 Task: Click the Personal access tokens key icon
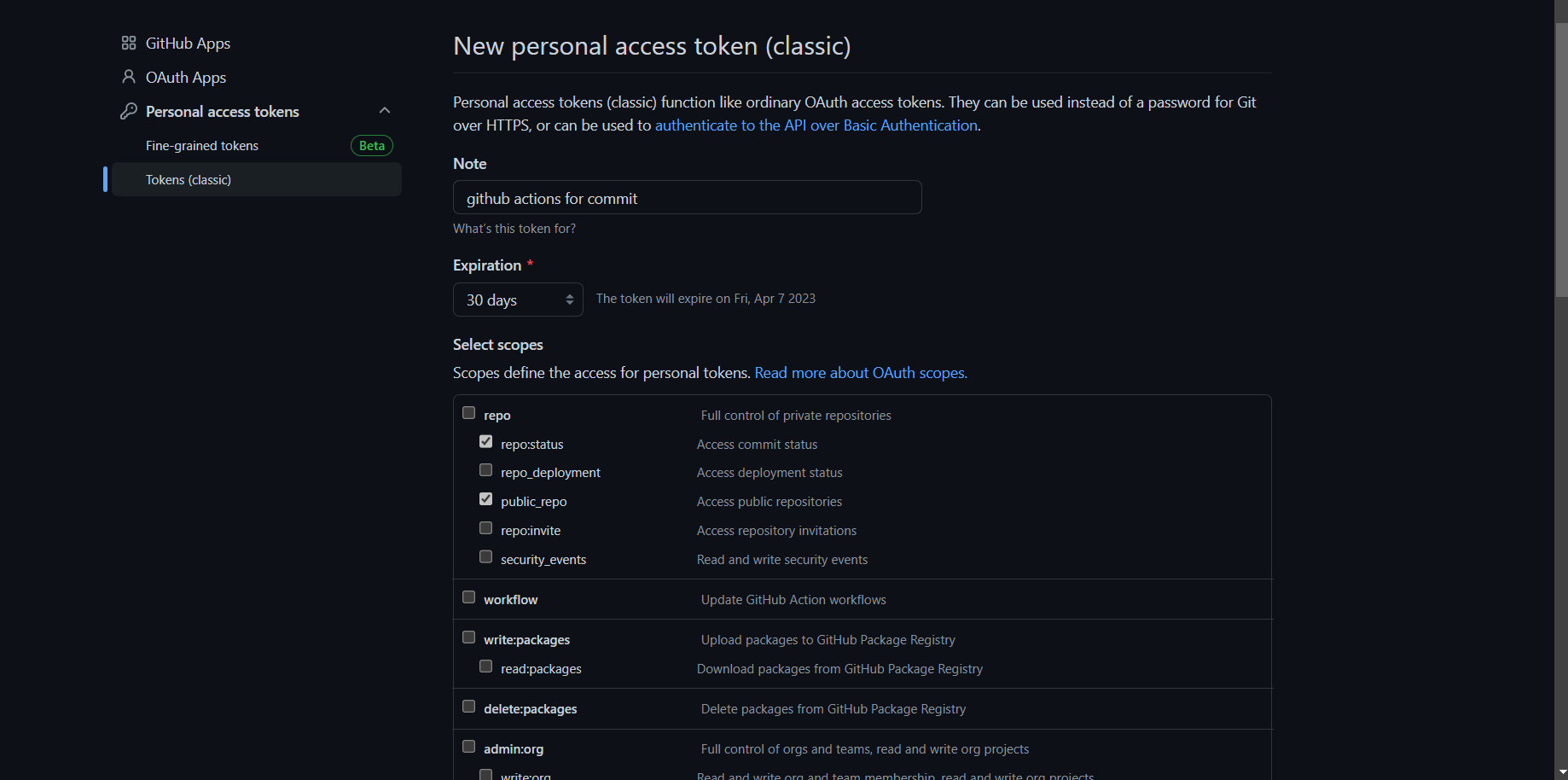(x=129, y=112)
